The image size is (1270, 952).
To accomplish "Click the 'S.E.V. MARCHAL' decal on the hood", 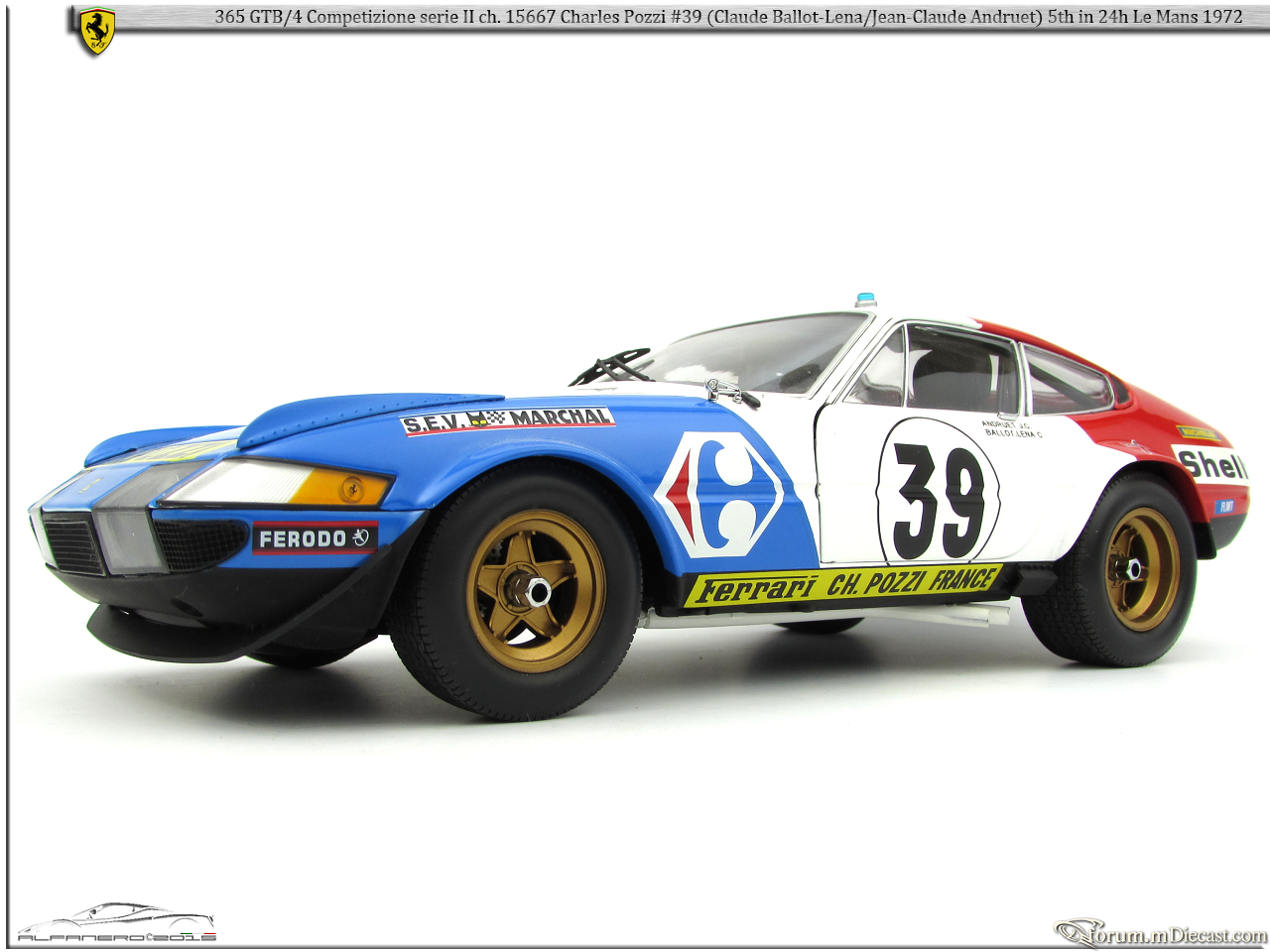I will pyautogui.click(x=507, y=419).
